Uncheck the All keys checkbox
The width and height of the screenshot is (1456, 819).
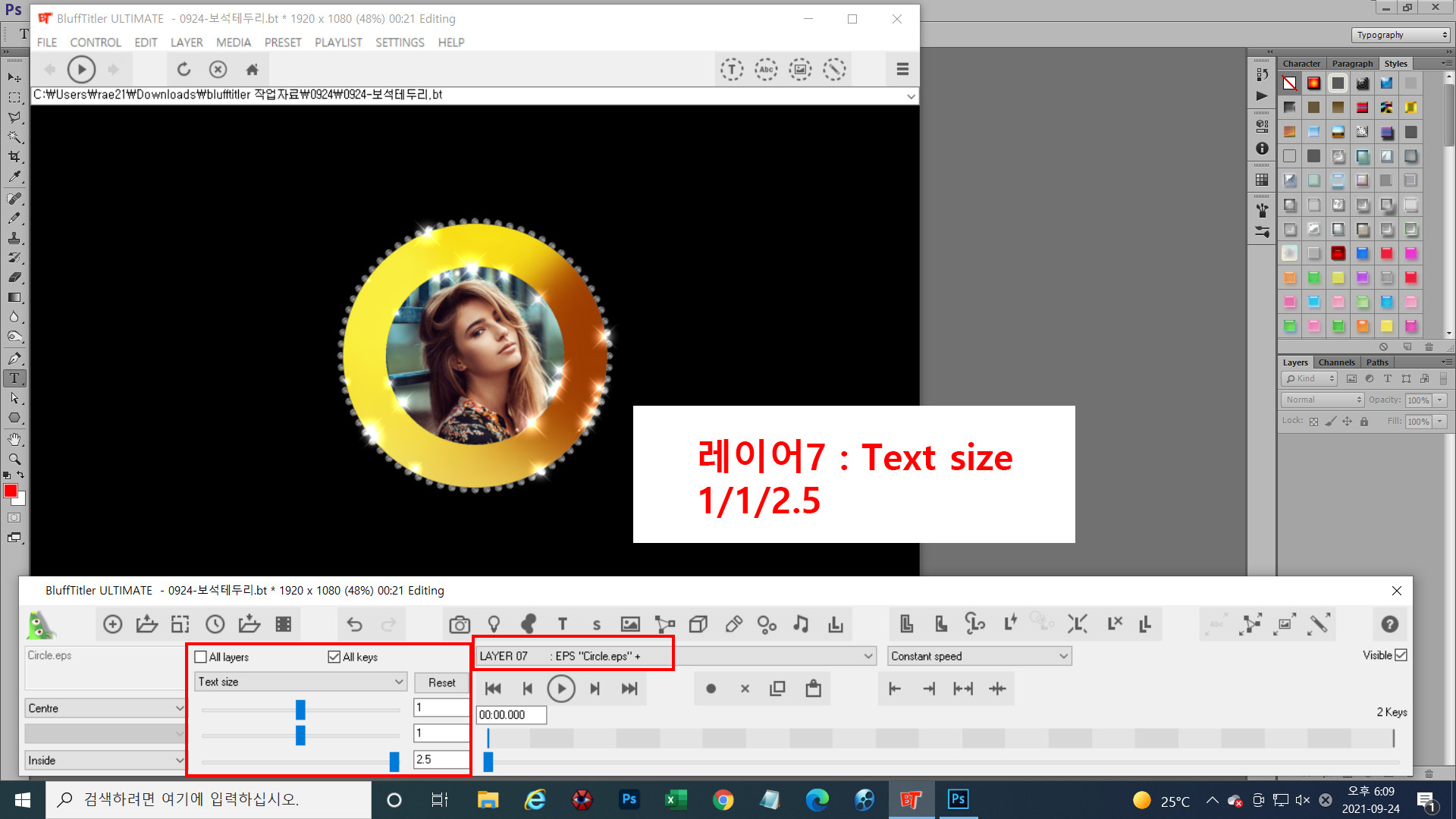point(334,657)
